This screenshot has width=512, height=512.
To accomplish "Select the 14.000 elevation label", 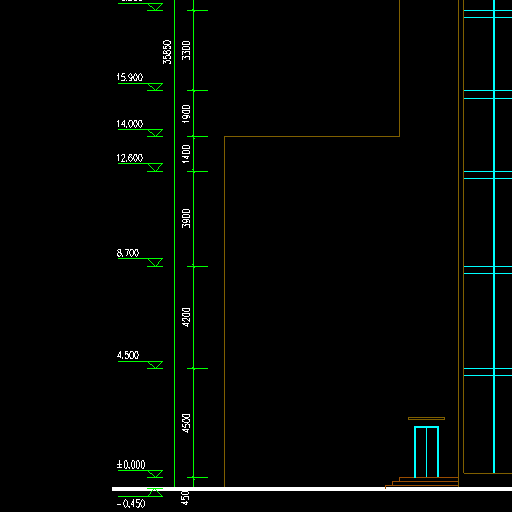I will (x=130, y=124).
